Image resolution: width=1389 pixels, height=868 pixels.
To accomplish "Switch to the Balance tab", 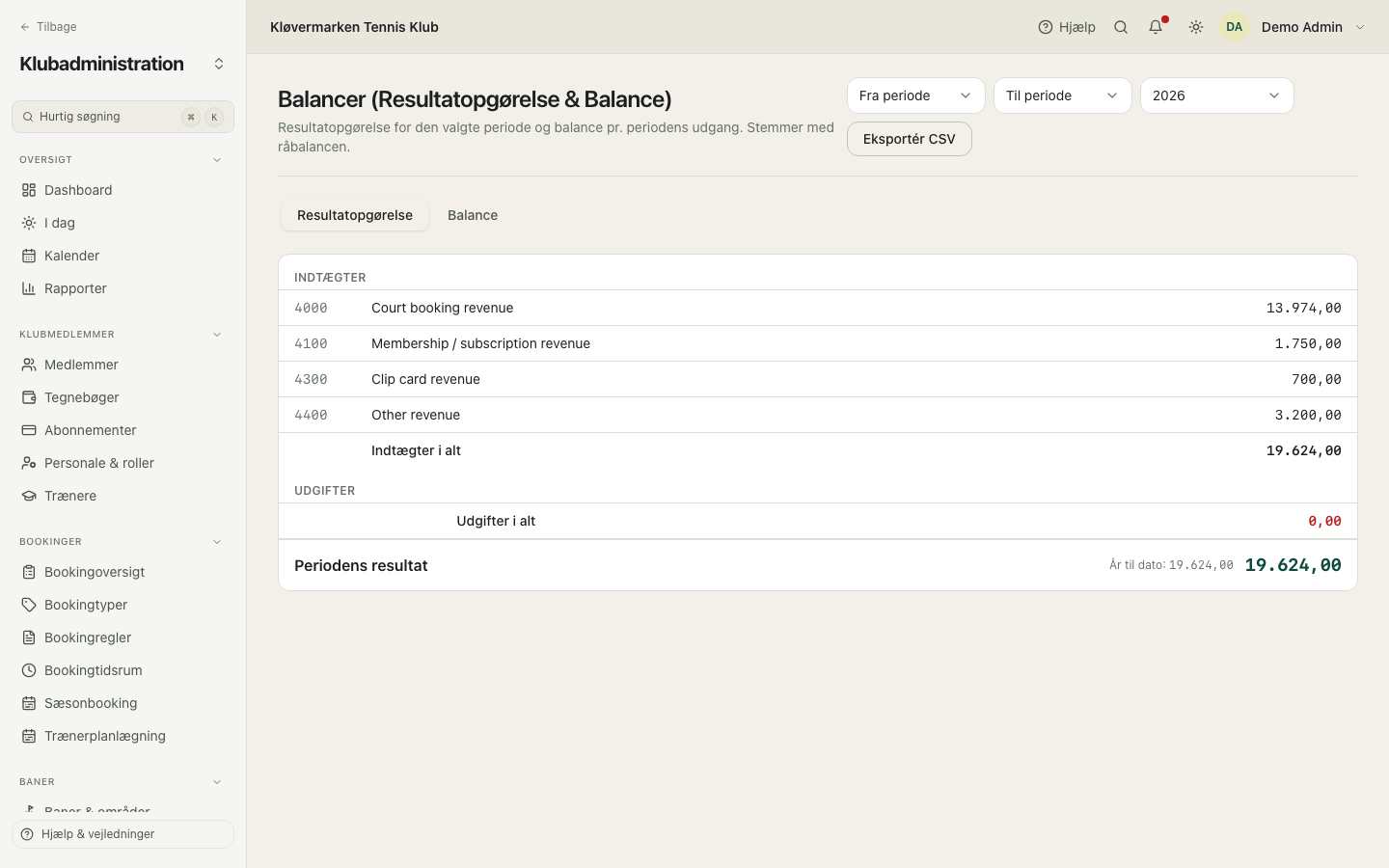I will click(473, 215).
